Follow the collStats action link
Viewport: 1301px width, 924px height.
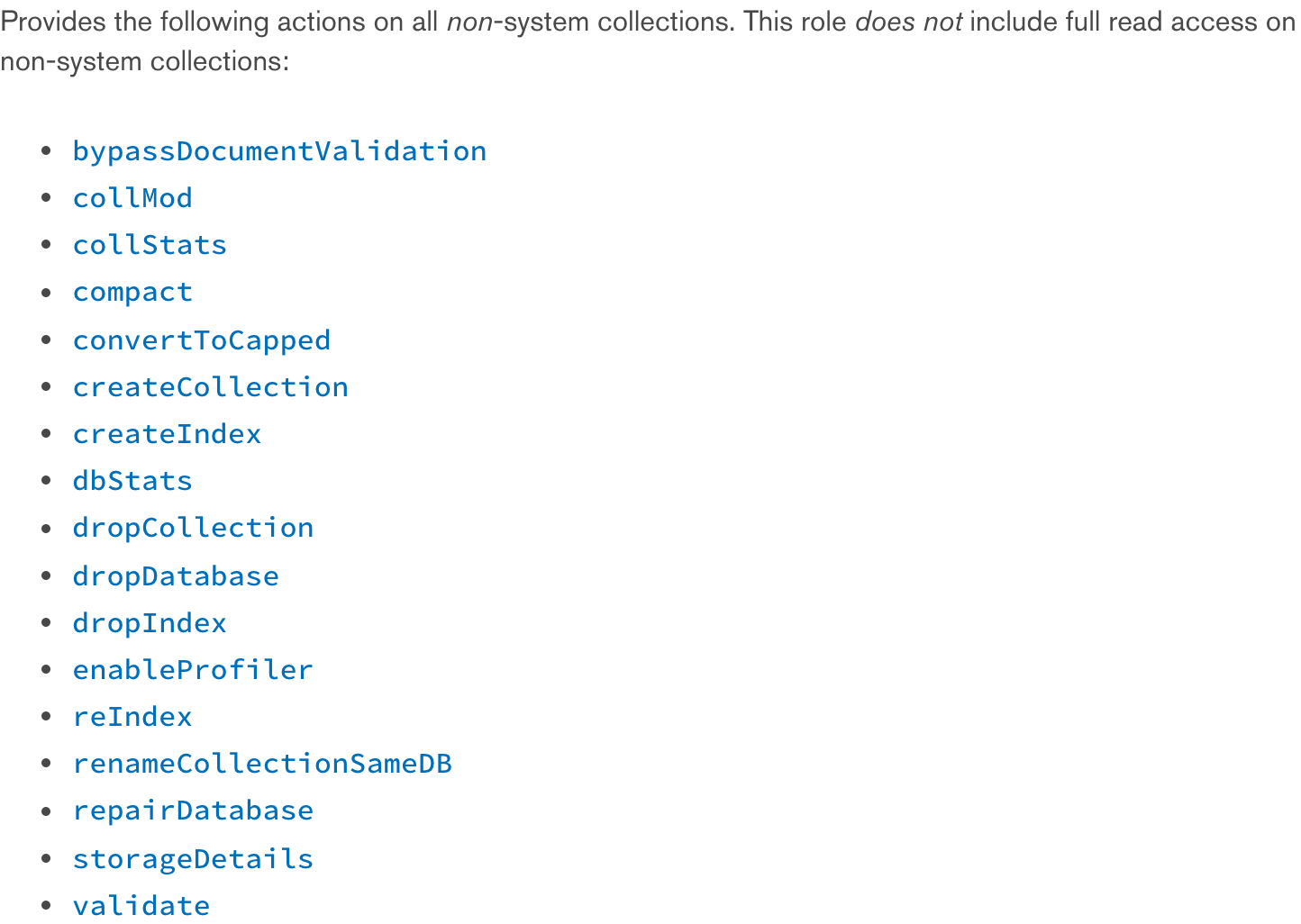150,245
